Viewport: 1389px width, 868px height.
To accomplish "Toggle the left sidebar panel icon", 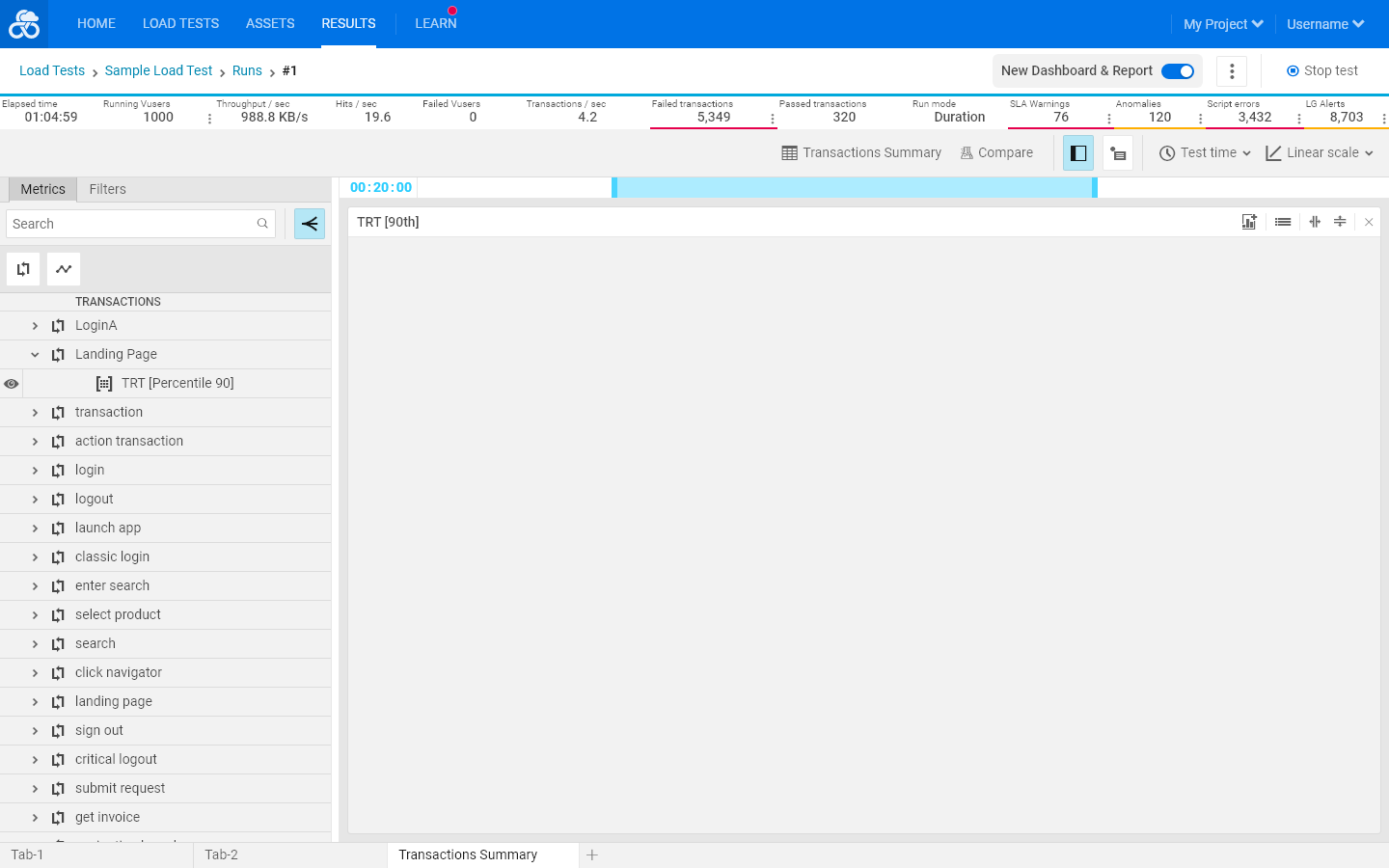I will [1078, 153].
